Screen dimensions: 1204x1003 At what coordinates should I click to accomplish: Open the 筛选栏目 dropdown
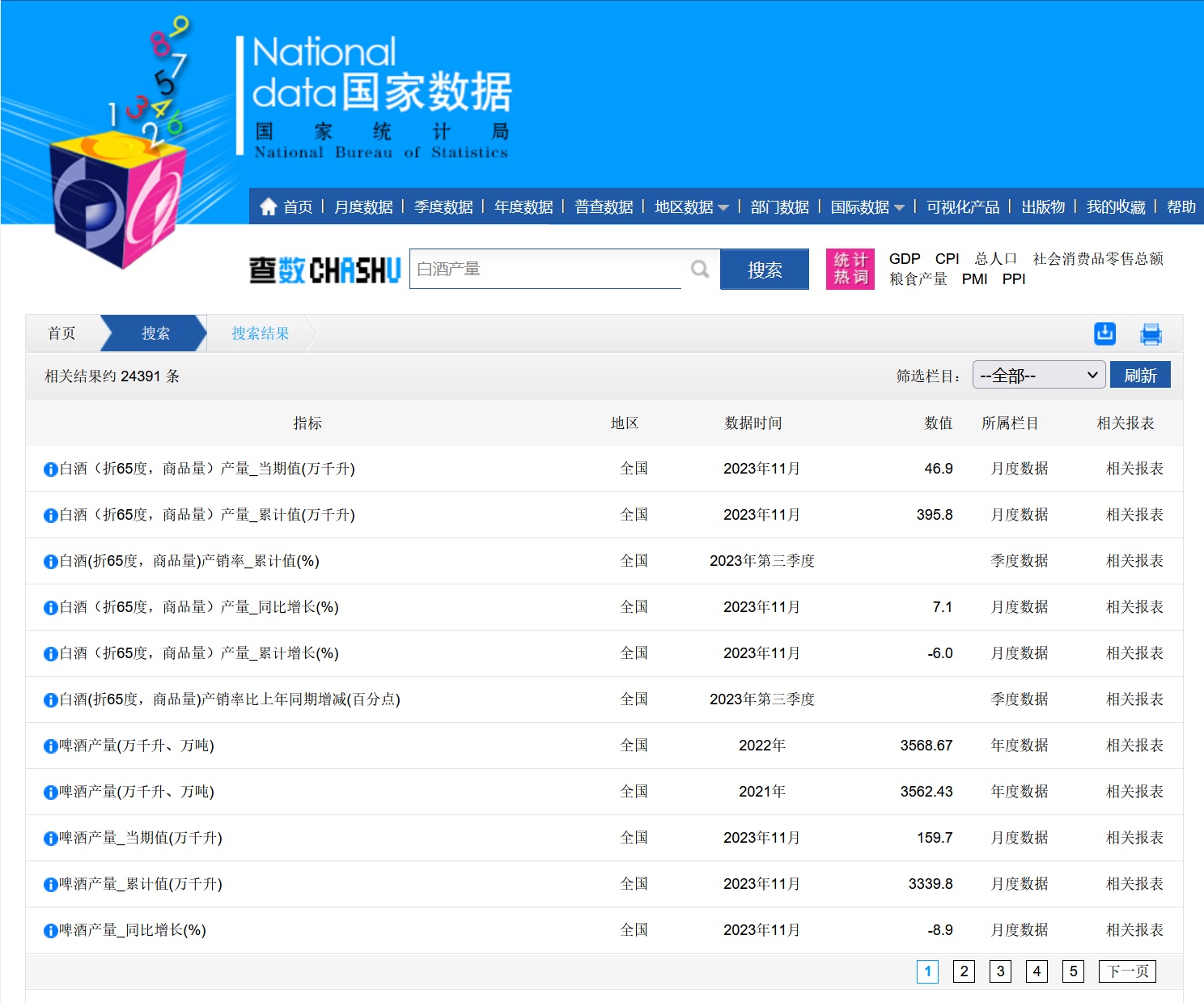coord(1038,376)
